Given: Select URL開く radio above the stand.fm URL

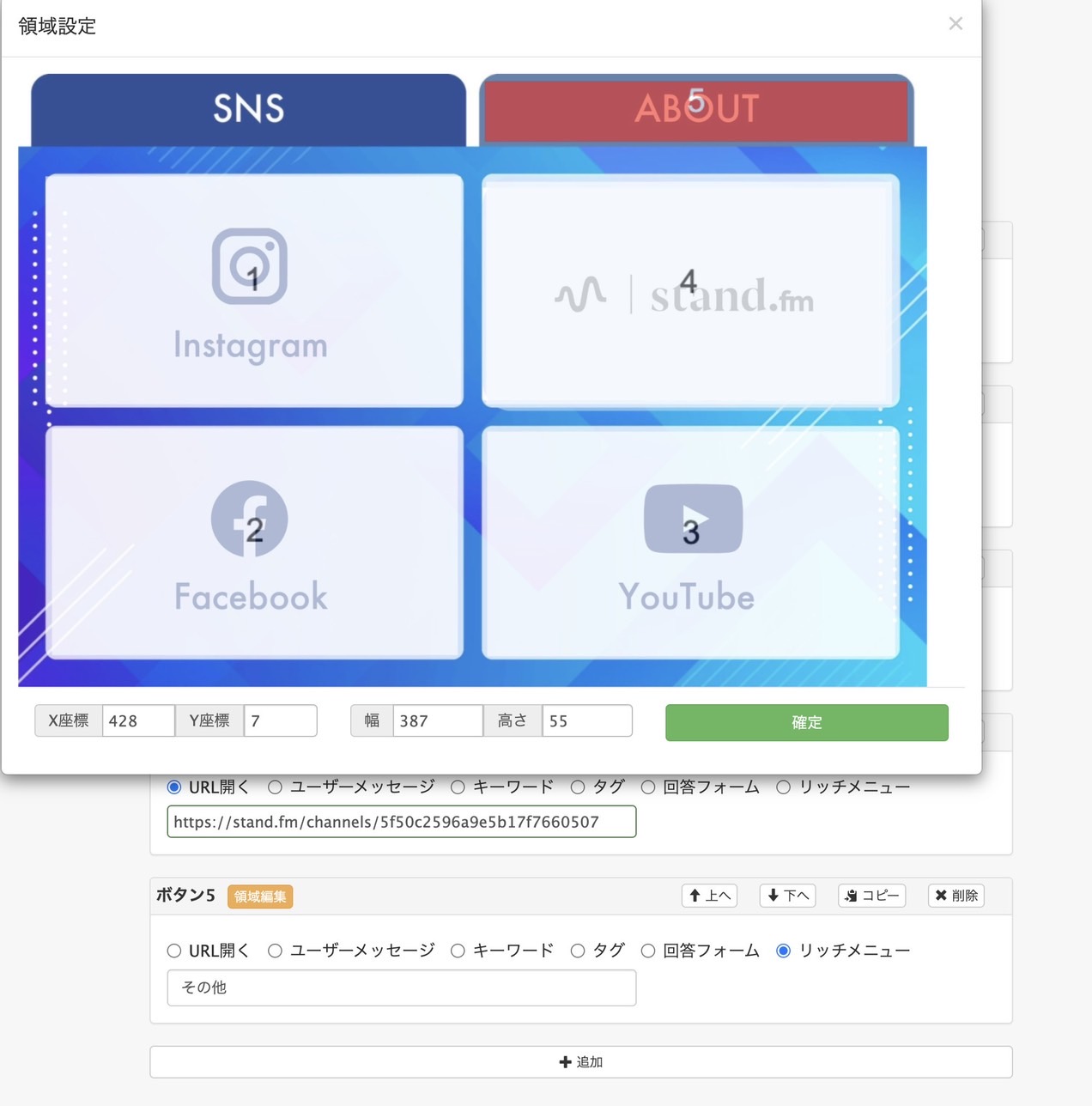Looking at the screenshot, I should (x=174, y=787).
